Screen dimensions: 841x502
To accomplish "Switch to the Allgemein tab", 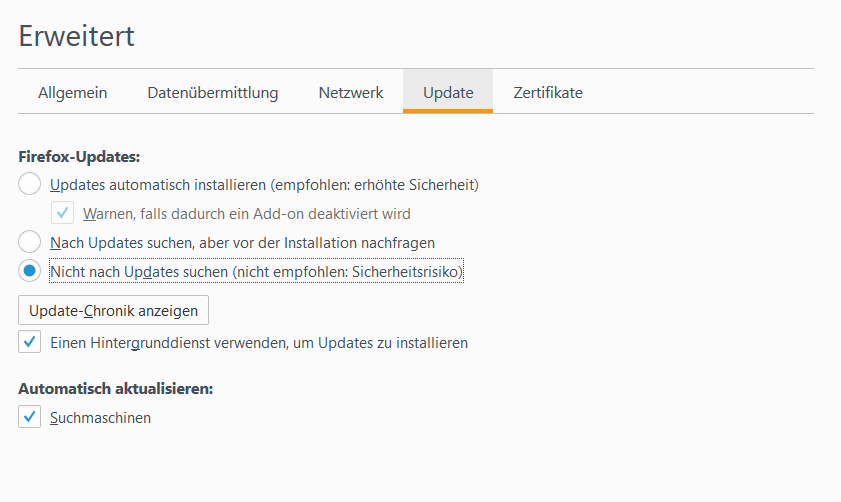I will tap(72, 92).
